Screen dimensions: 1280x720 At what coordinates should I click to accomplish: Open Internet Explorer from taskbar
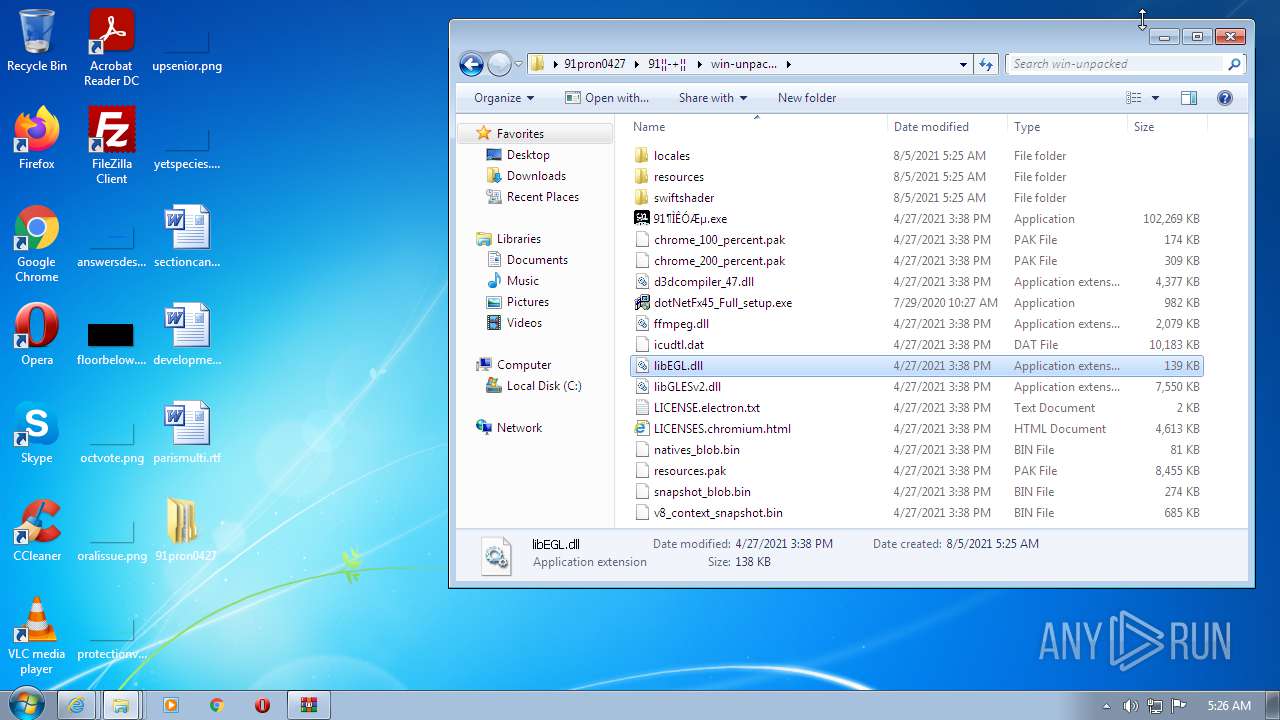76,705
